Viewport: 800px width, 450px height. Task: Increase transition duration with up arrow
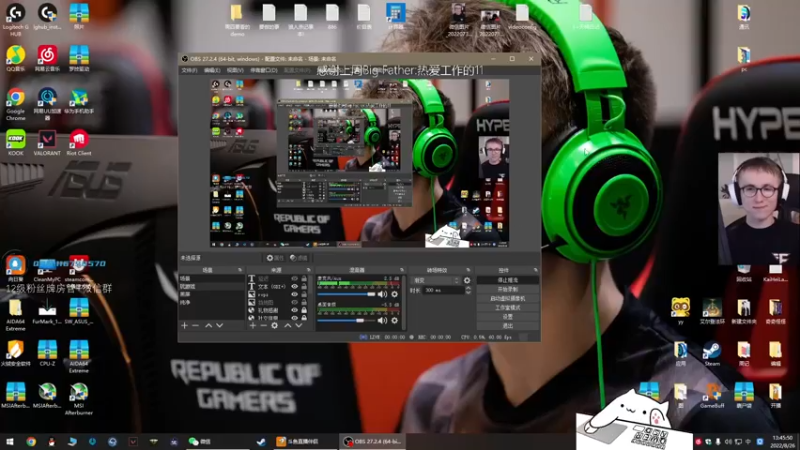pyautogui.click(x=468, y=288)
